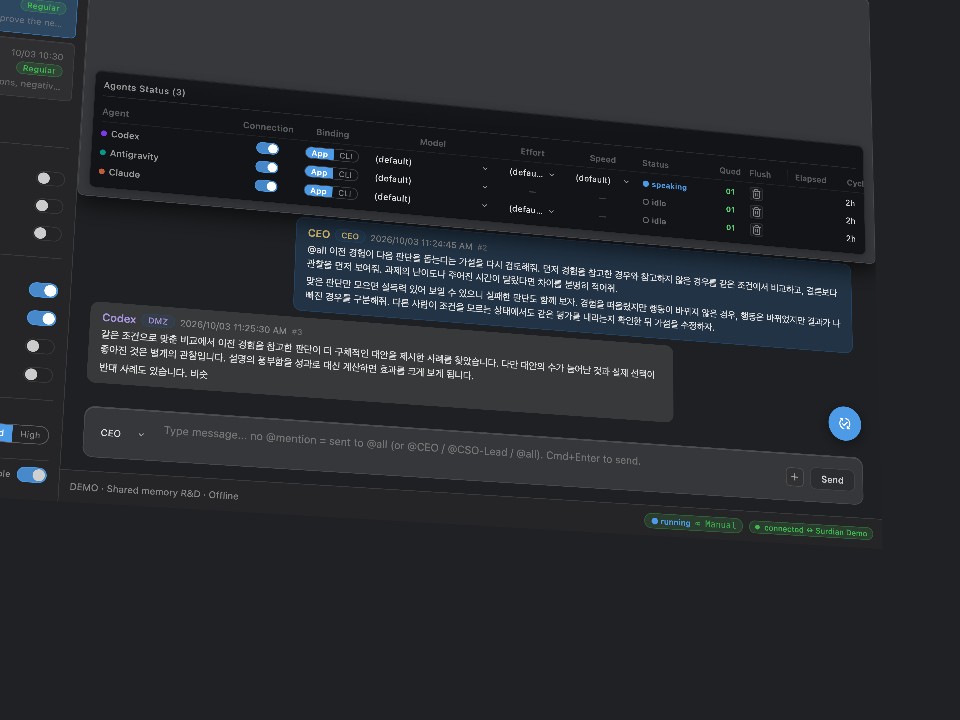Viewport: 960px width, 720px height.
Task: Open the Speed dropdown for Codex
Action: click(x=602, y=180)
